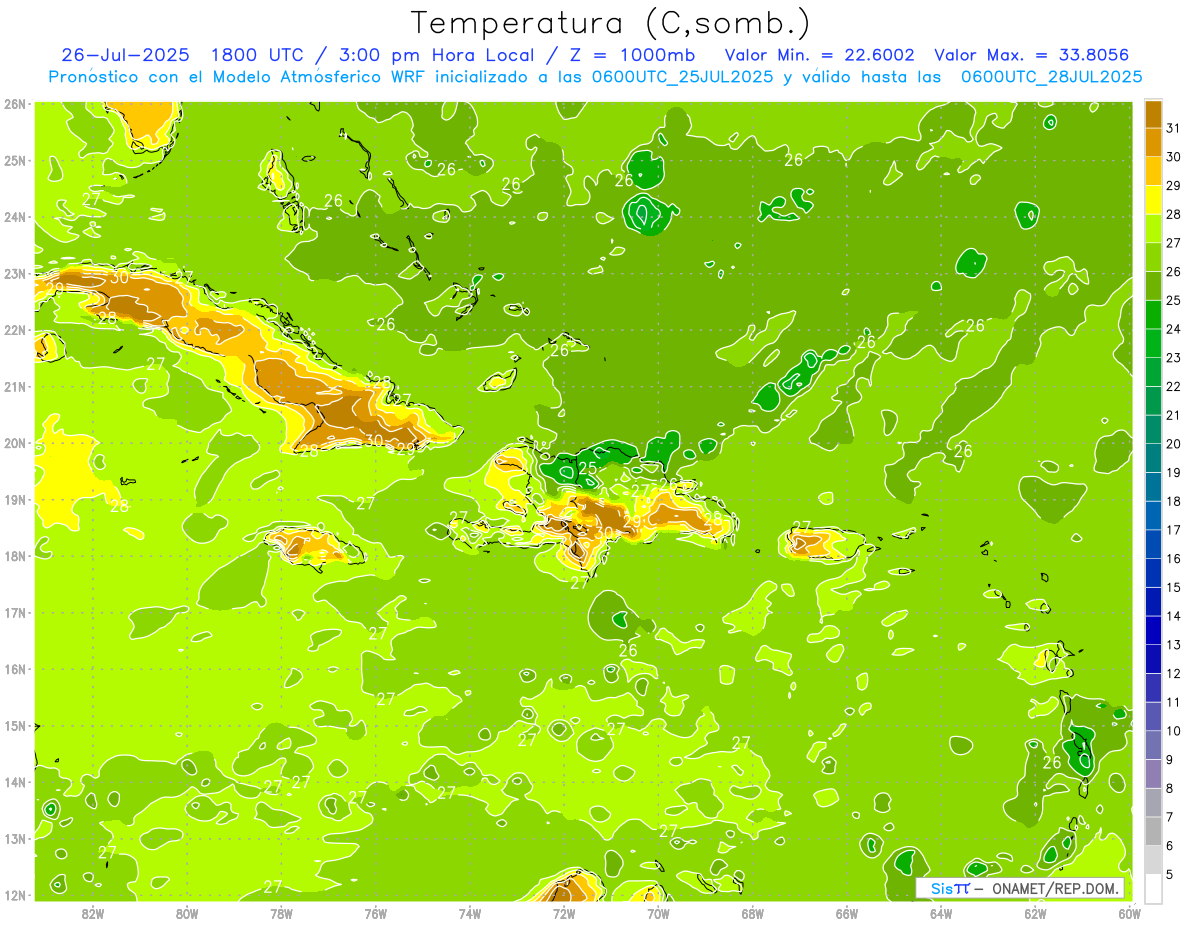Click legend value 28 on the color scale

click(x=1174, y=214)
